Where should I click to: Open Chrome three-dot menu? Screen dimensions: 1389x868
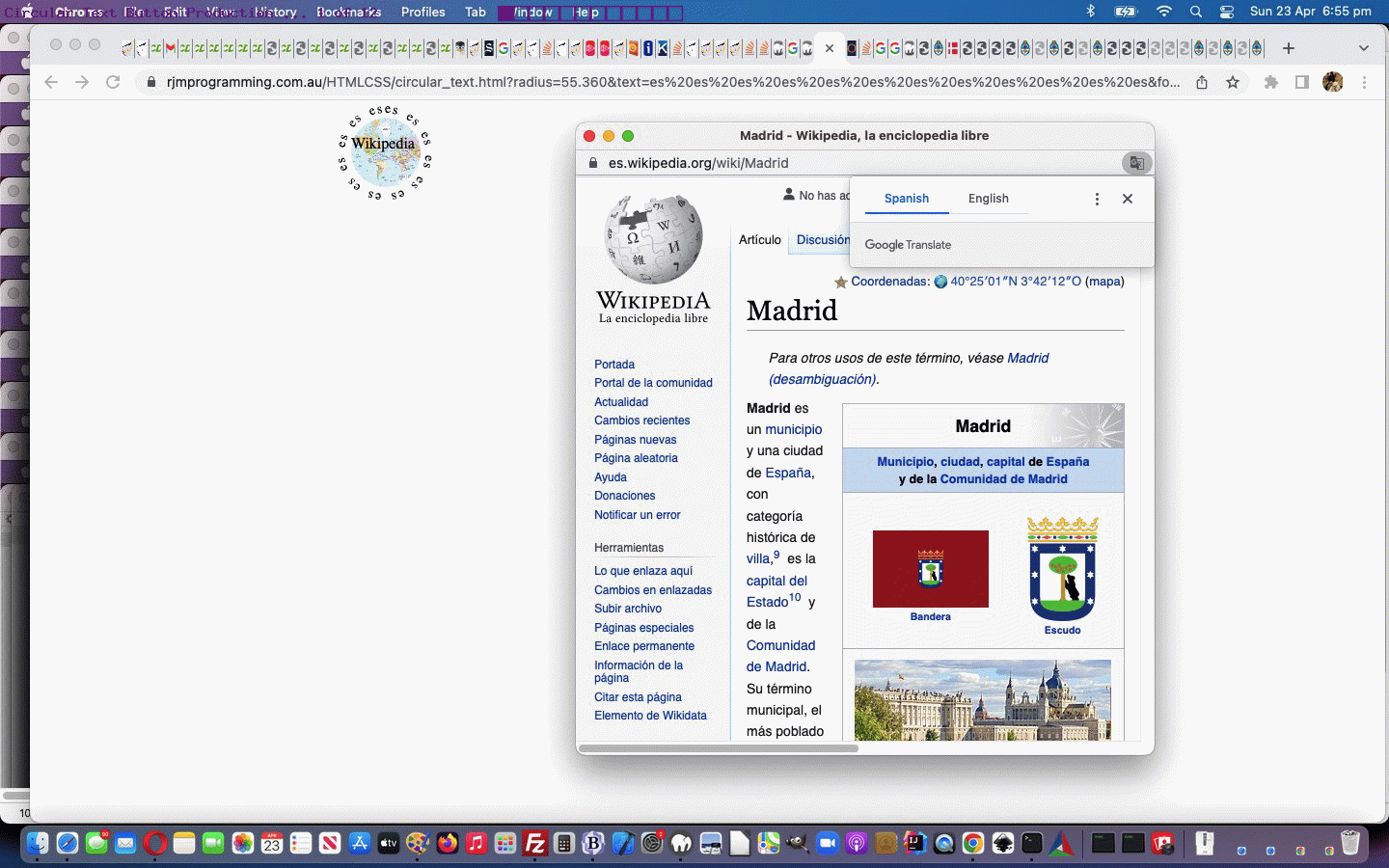tap(1364, 82)
